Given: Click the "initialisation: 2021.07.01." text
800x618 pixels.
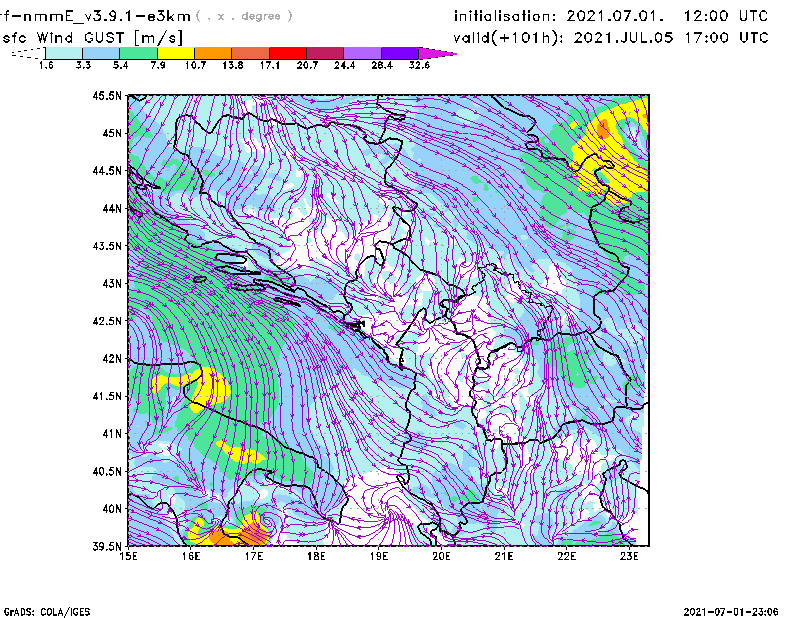Looking at the screenshot, I should pos(559,16).
